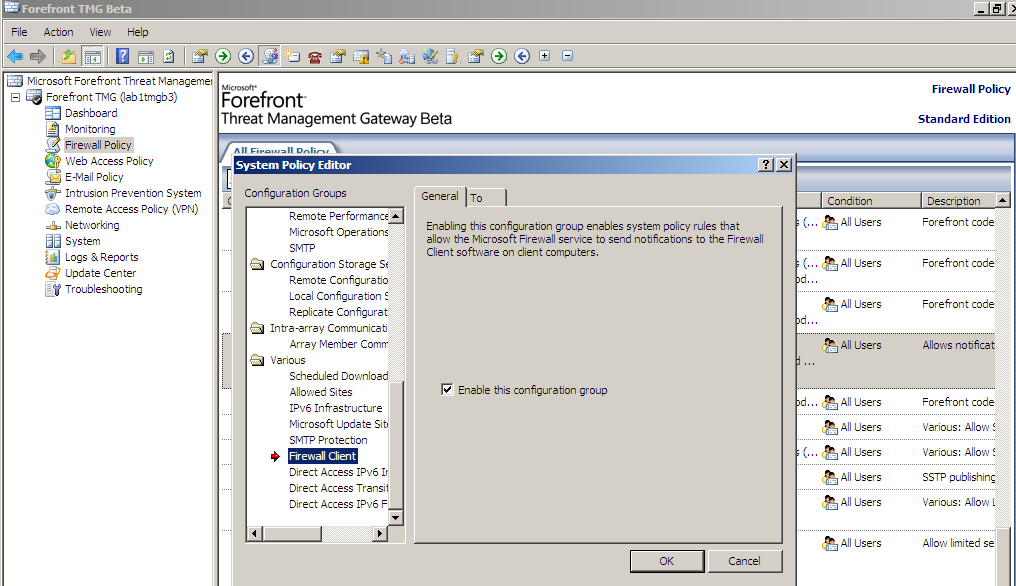Screen dimensions: 1016x586
Task: Click the toolbar icon with yellow warning triangle
Action: click(361, 56)
